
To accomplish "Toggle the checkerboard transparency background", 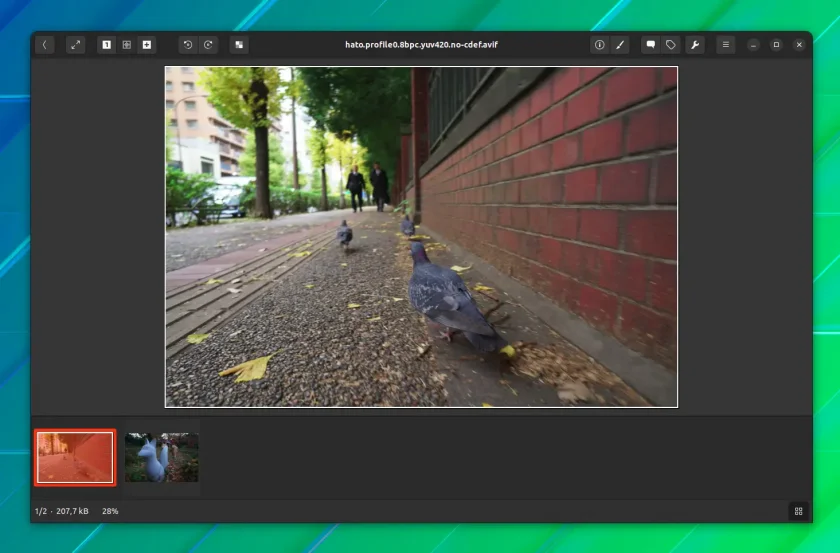I will (x=239, y=45).
